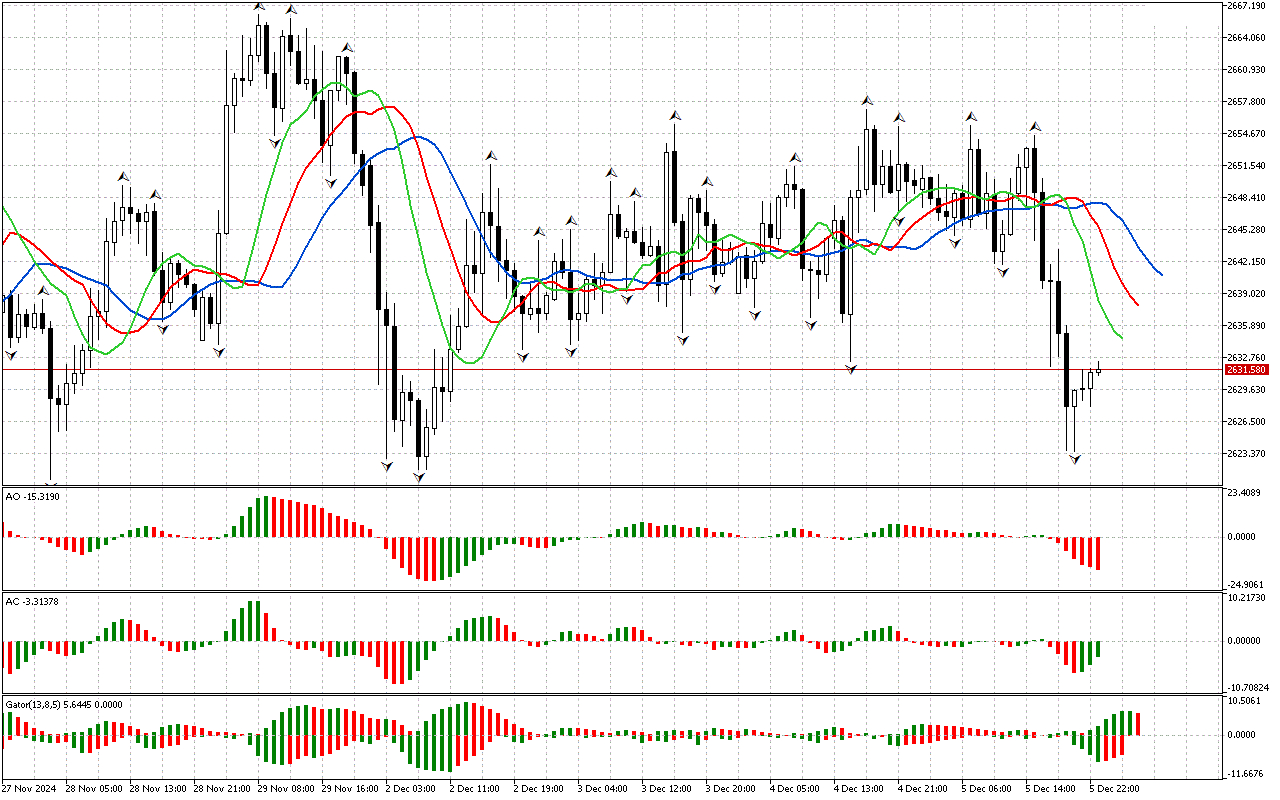Click the 2 Dec 03:00 time label
This screenshot has width=1280, height=800.
coord(411,789)
